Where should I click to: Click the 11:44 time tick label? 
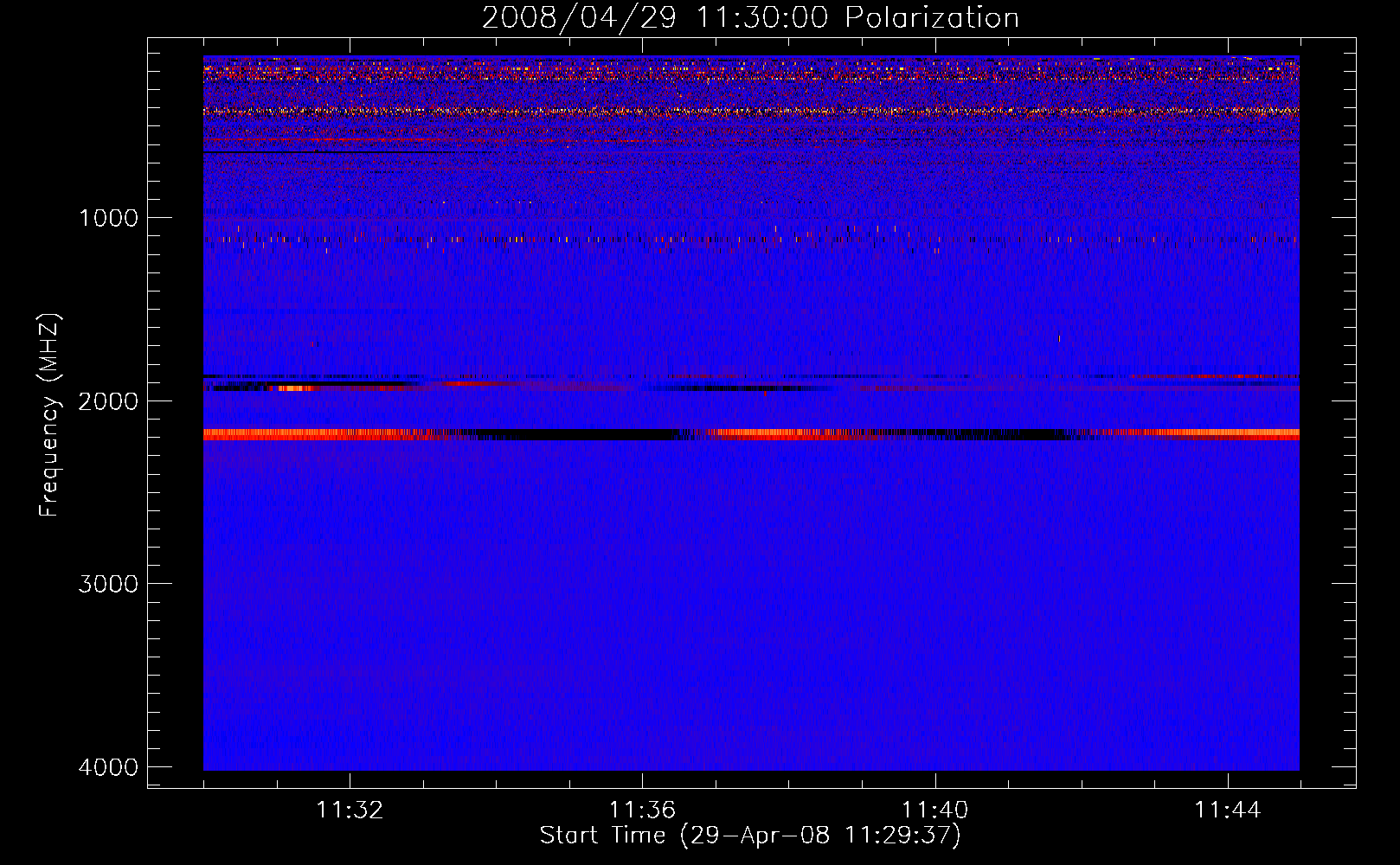point(1228,811)
